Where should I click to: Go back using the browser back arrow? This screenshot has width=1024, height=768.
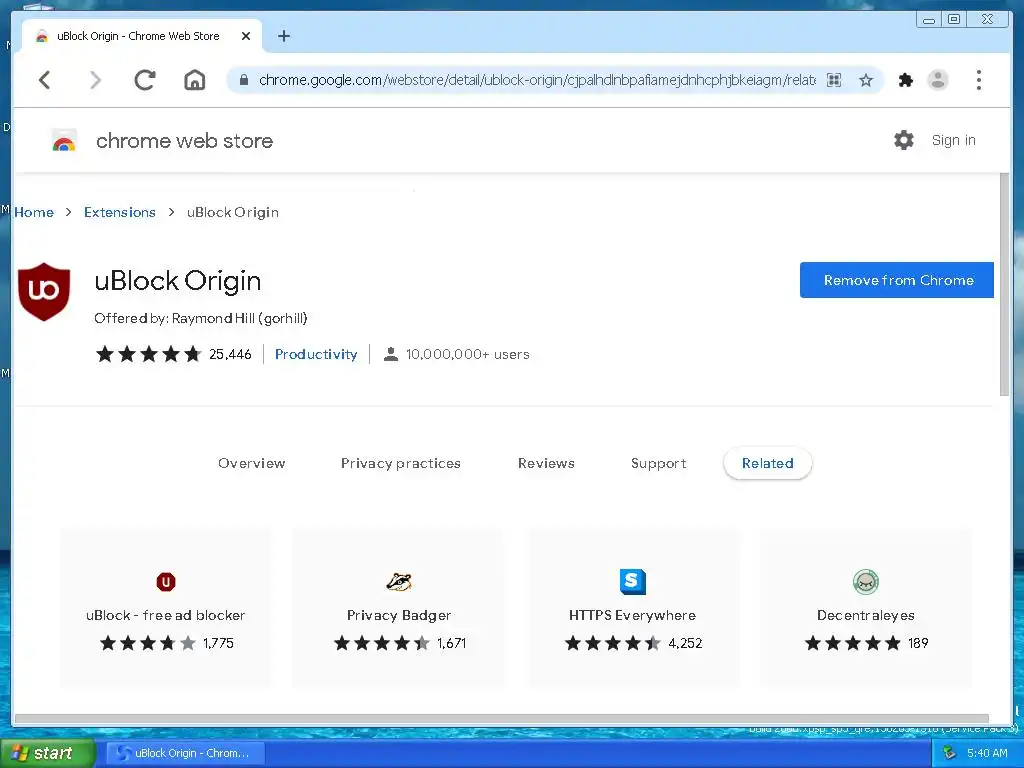[44, 80]
